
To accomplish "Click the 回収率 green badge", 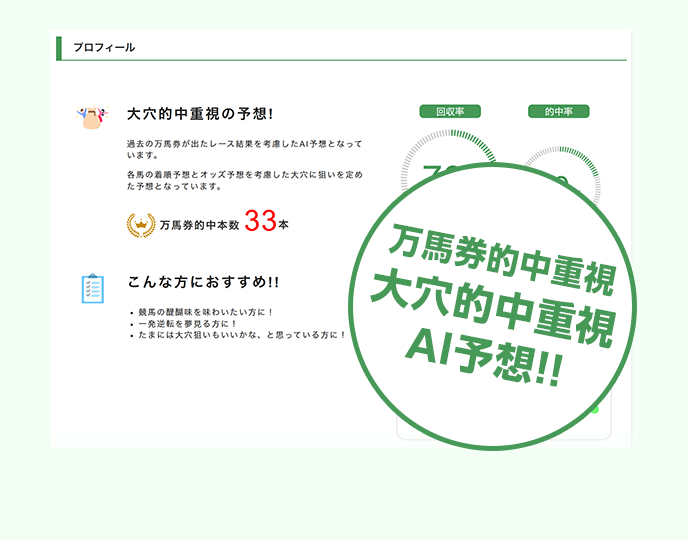I will [450, 112].
